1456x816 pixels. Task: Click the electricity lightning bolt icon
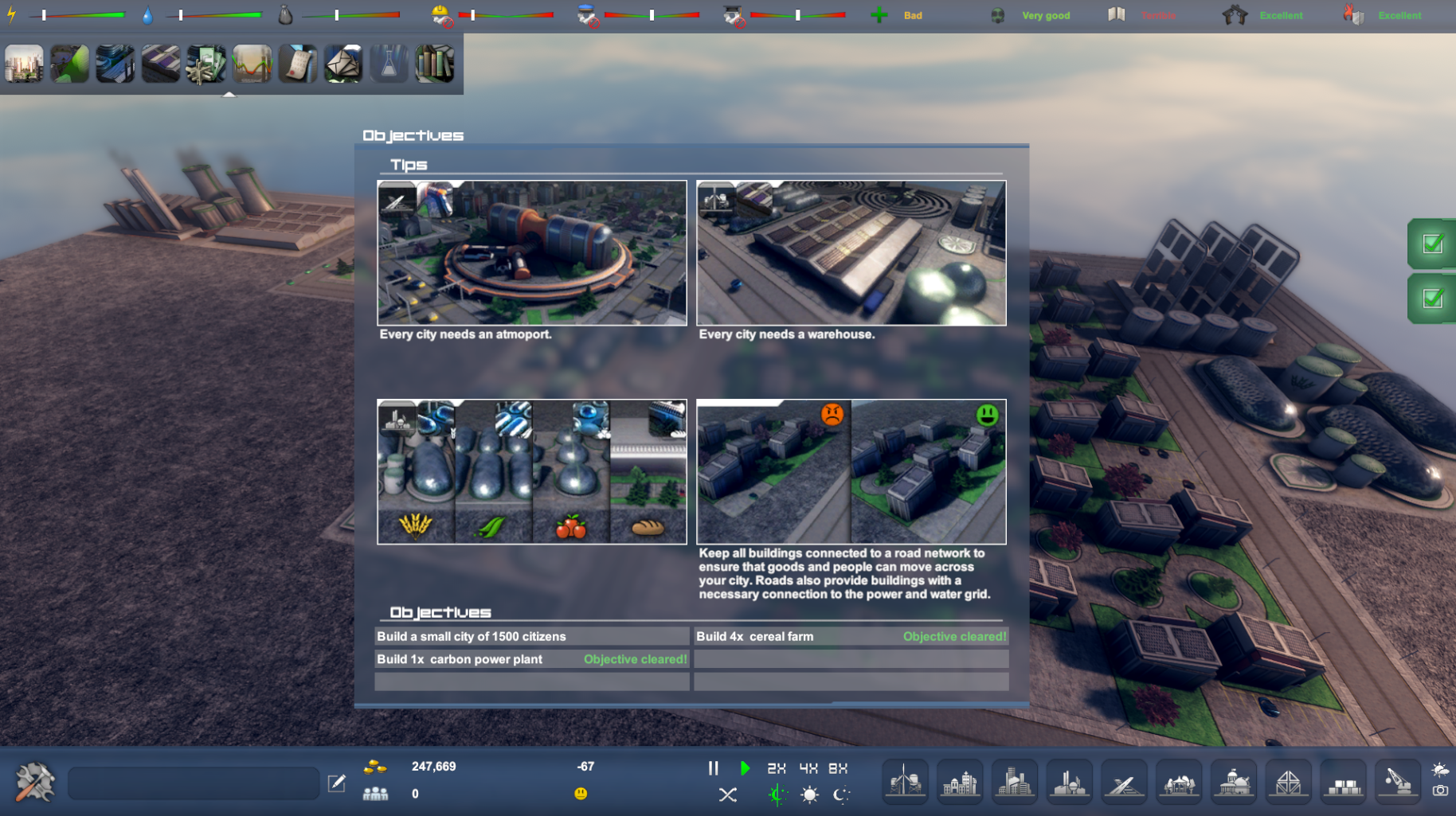(12, 14)
